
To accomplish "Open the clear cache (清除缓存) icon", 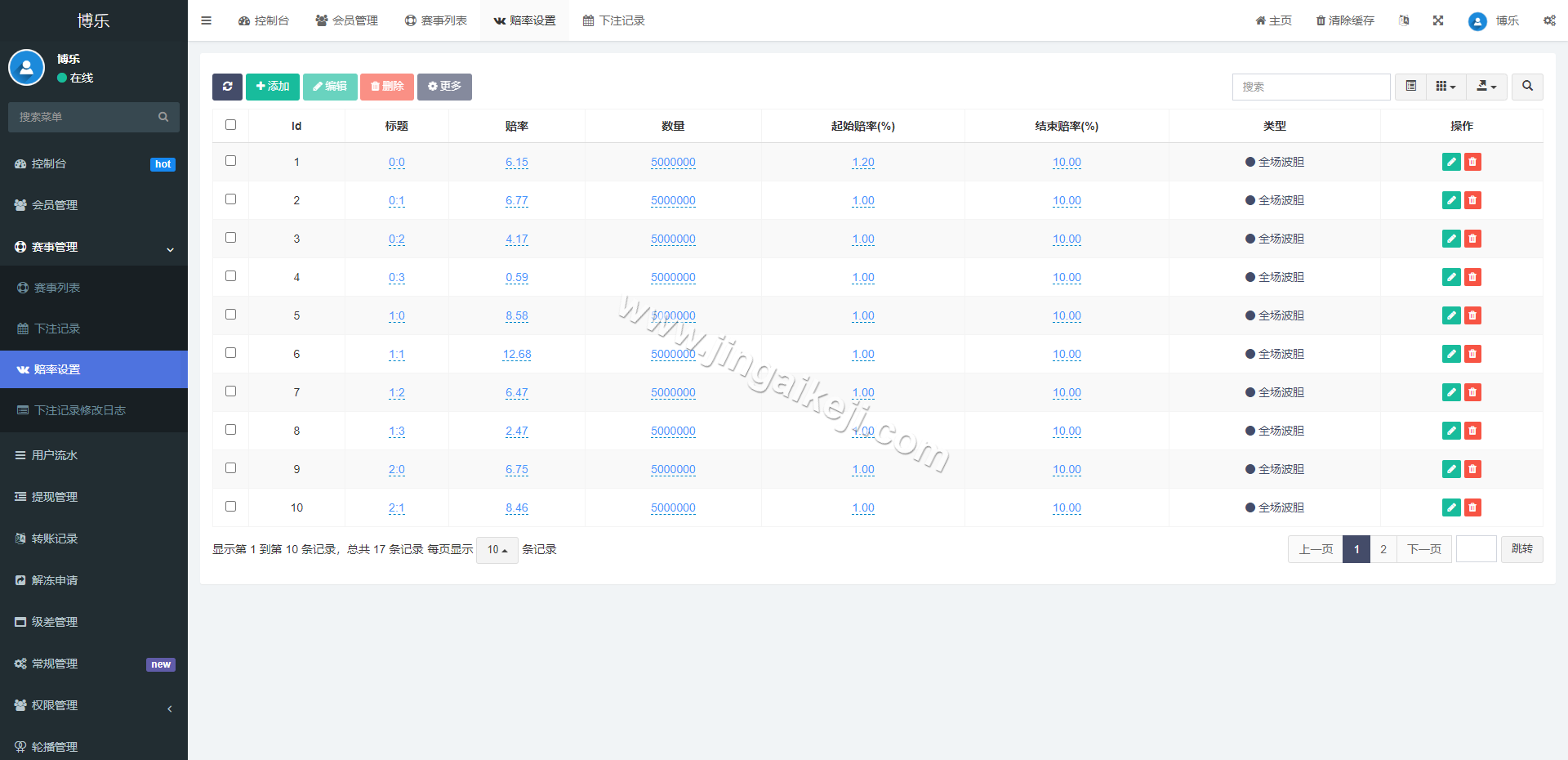I will pyautogui.click(x=1343, y=20).
